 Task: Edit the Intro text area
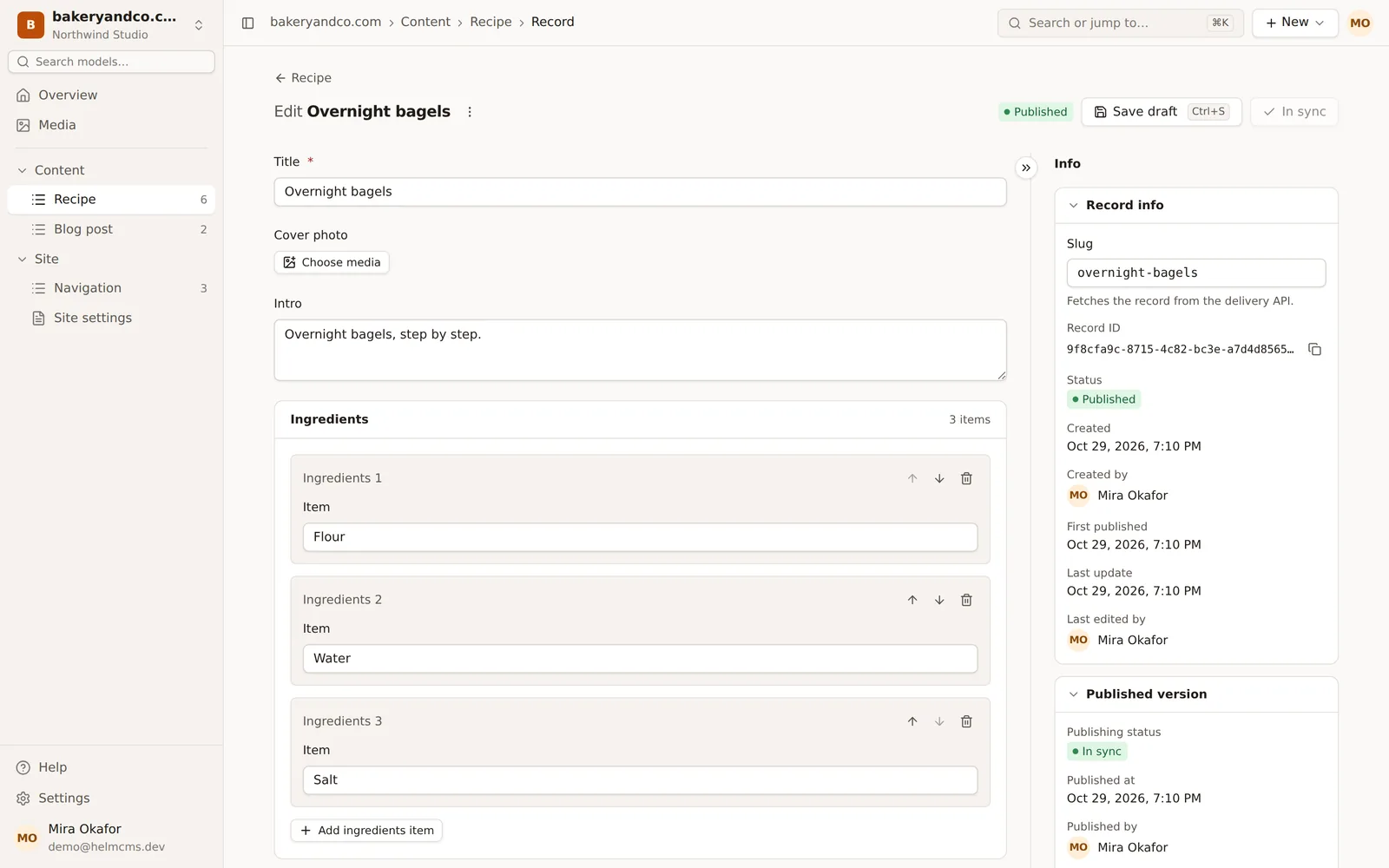640,350
